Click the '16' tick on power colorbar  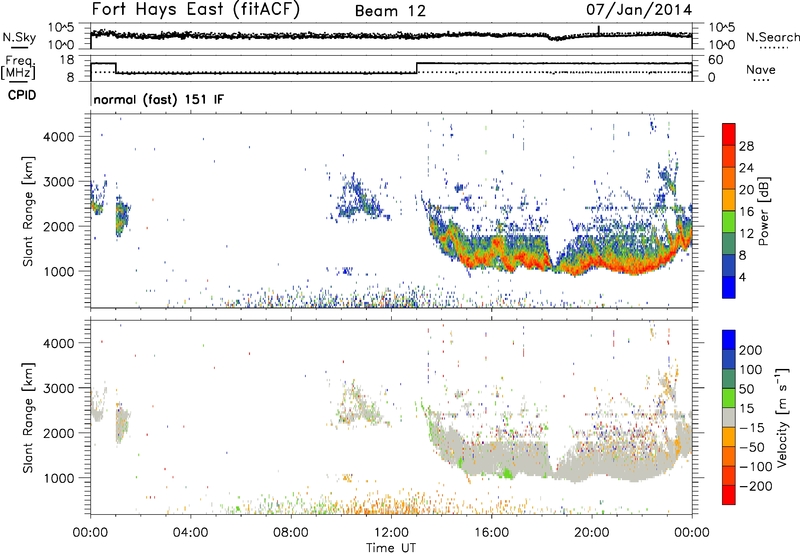point(746,212)
